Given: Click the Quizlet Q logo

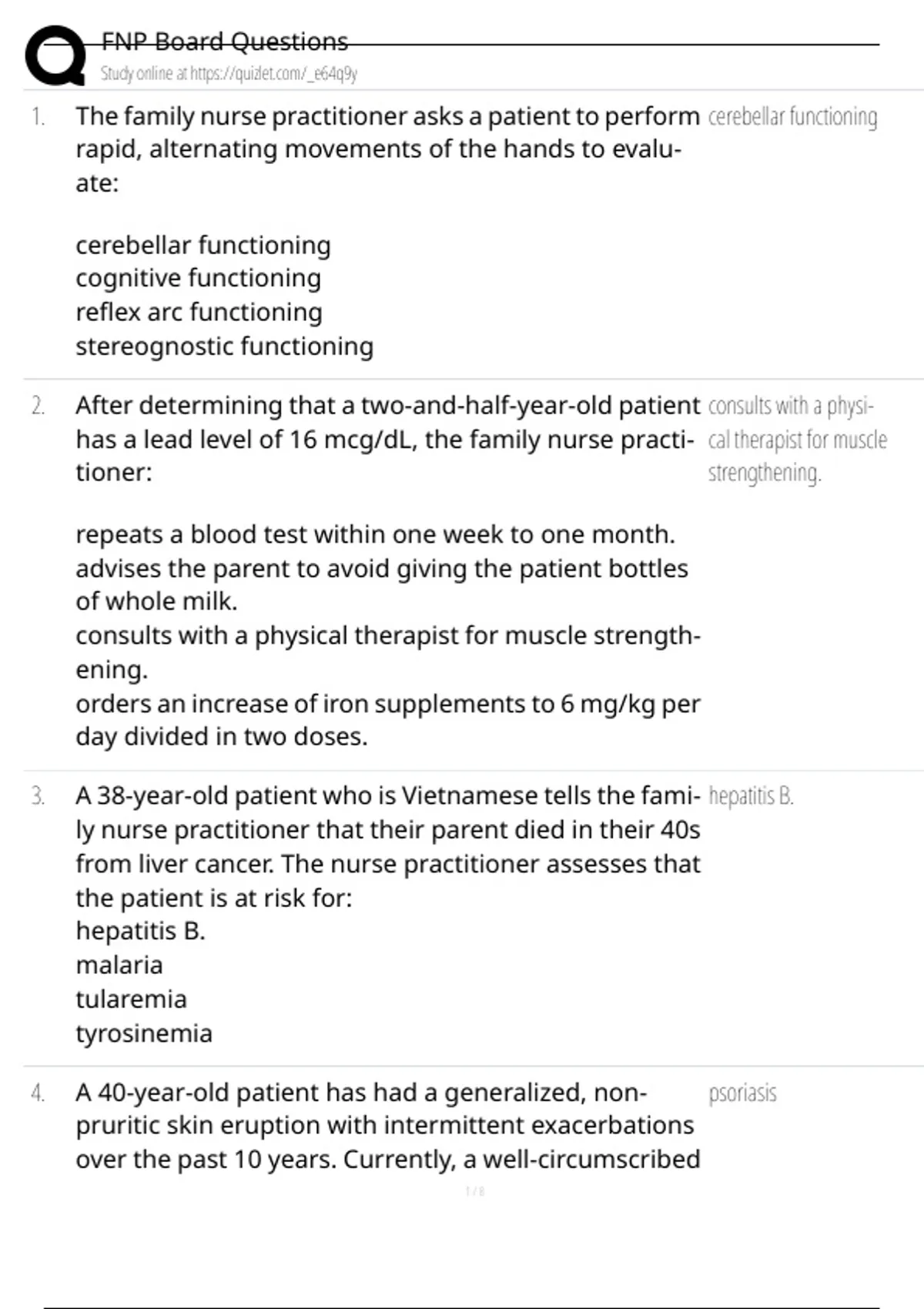Looking at the screenshot, I should click(x=55, y=55).
